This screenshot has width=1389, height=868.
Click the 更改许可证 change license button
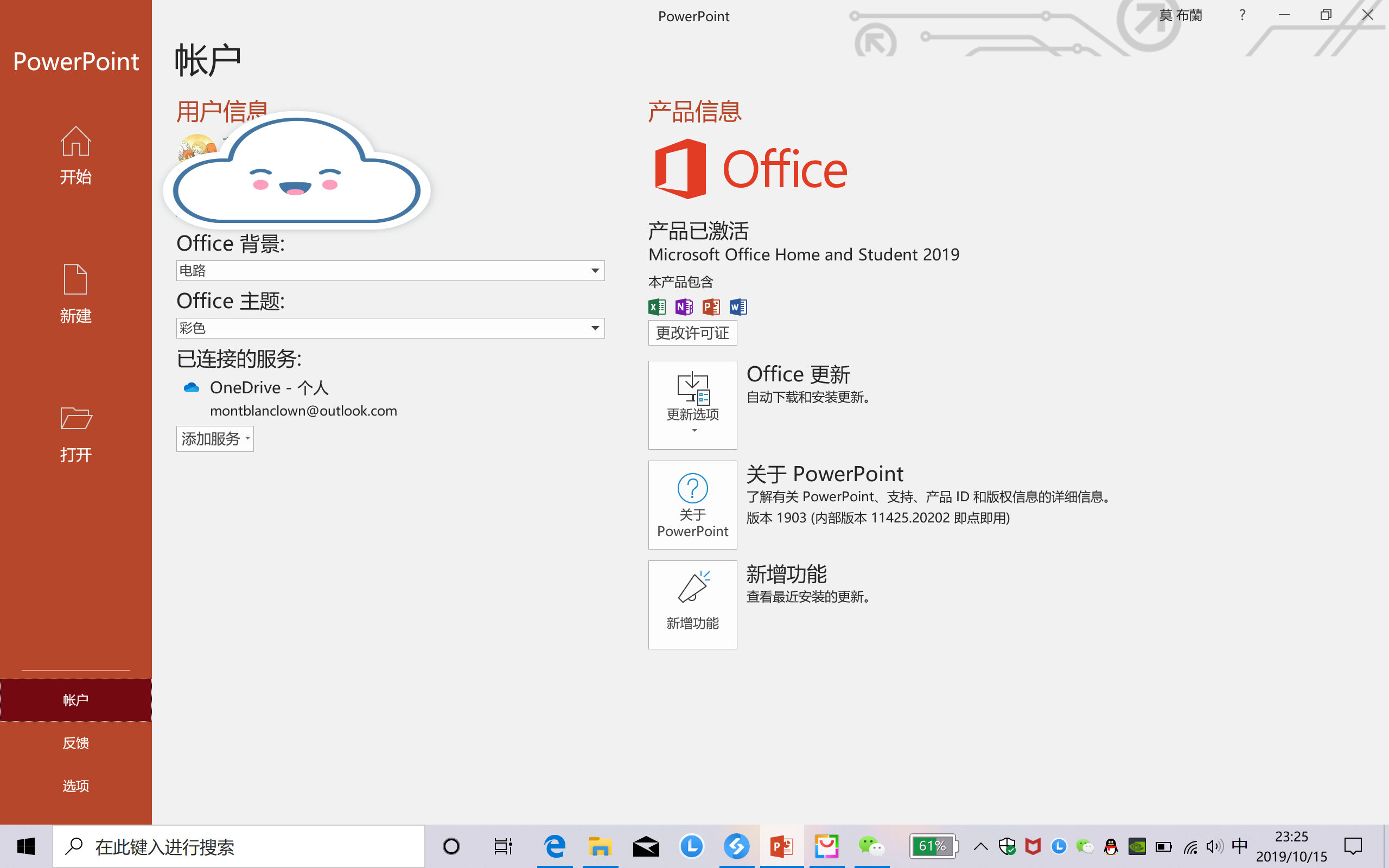(692, 333)
